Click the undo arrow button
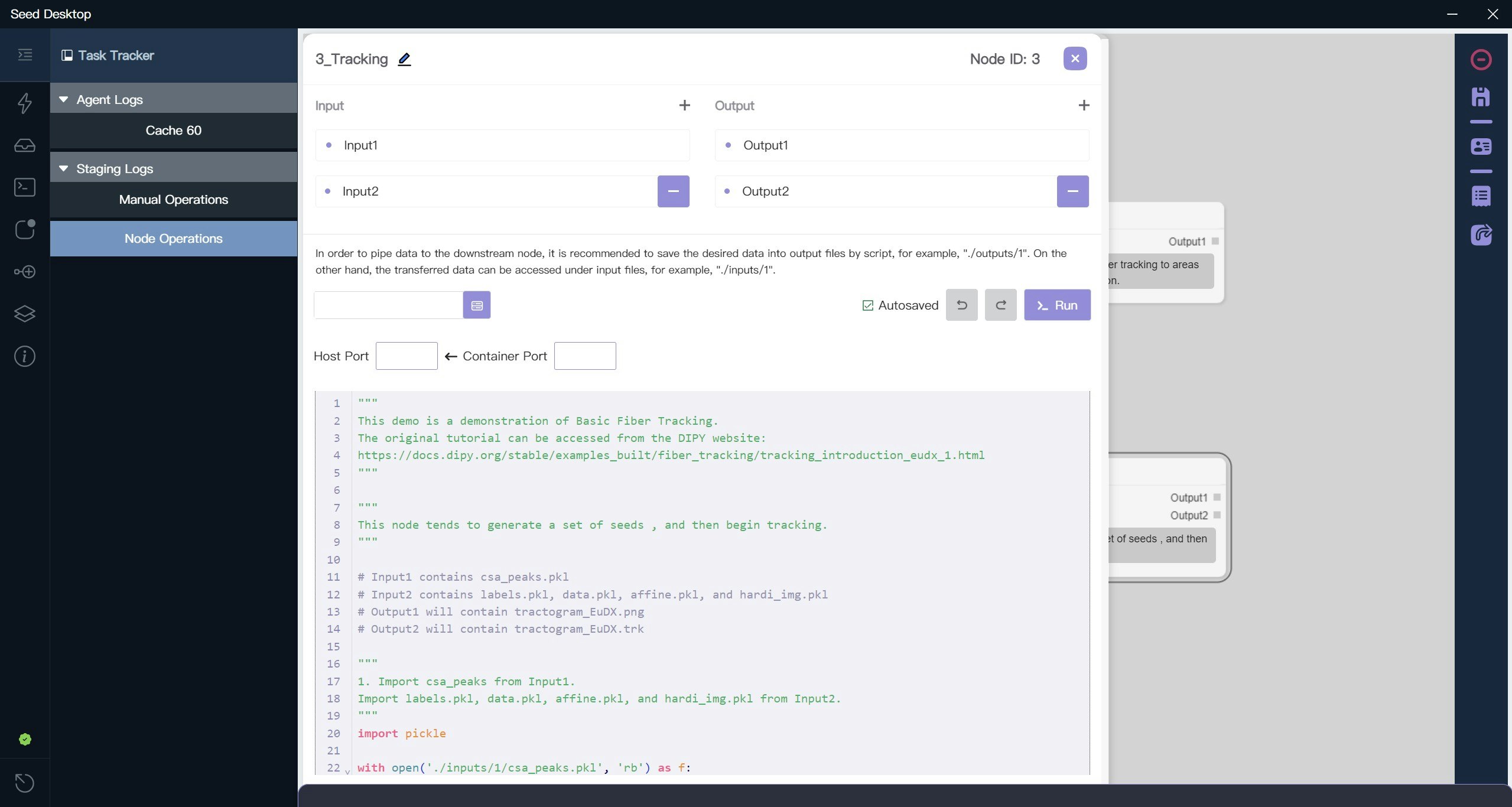This screenshot has height=807, width=1512. [x=961, y=305]
